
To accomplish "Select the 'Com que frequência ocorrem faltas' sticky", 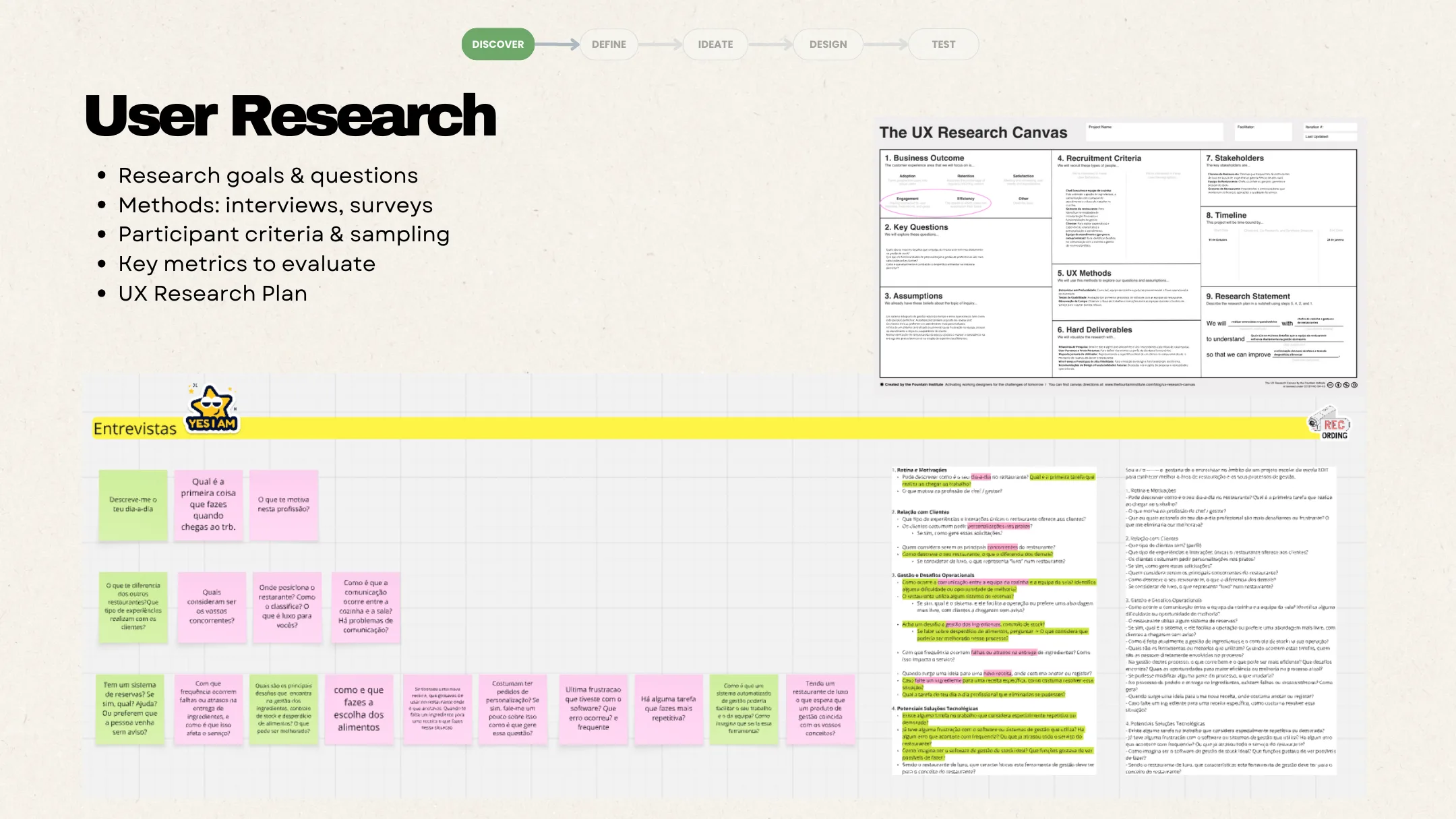I will pos(208,709).
